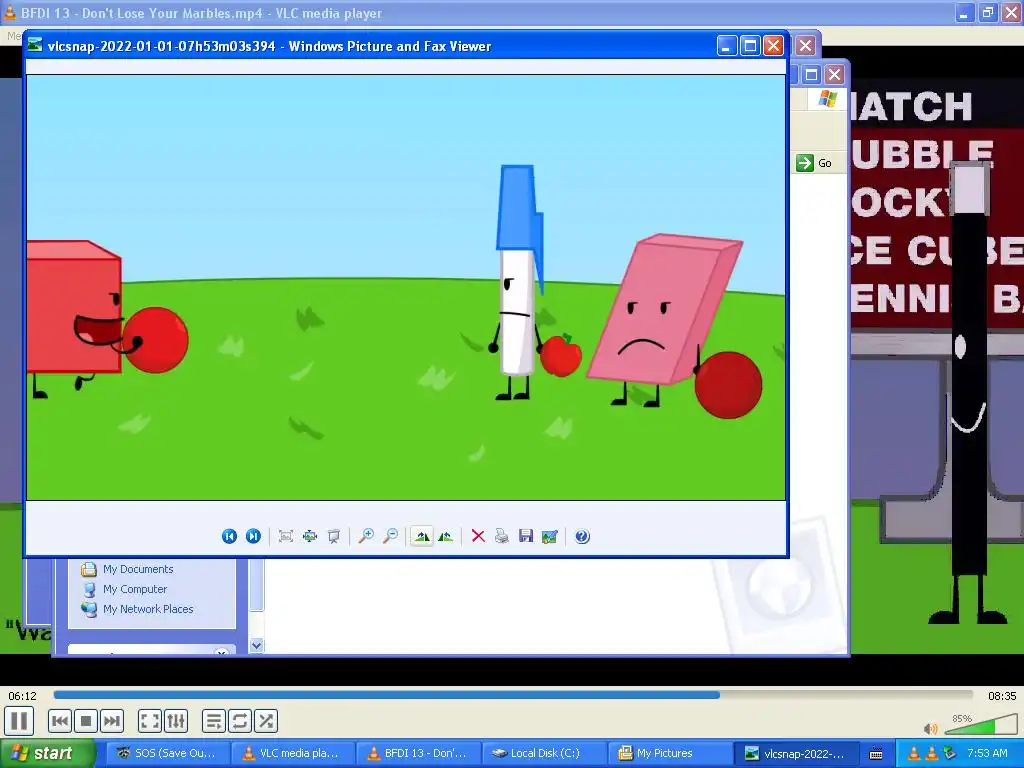Screen dimensions: 1024x768
Task: Restore down the VLC window
Action: (987, 12)
